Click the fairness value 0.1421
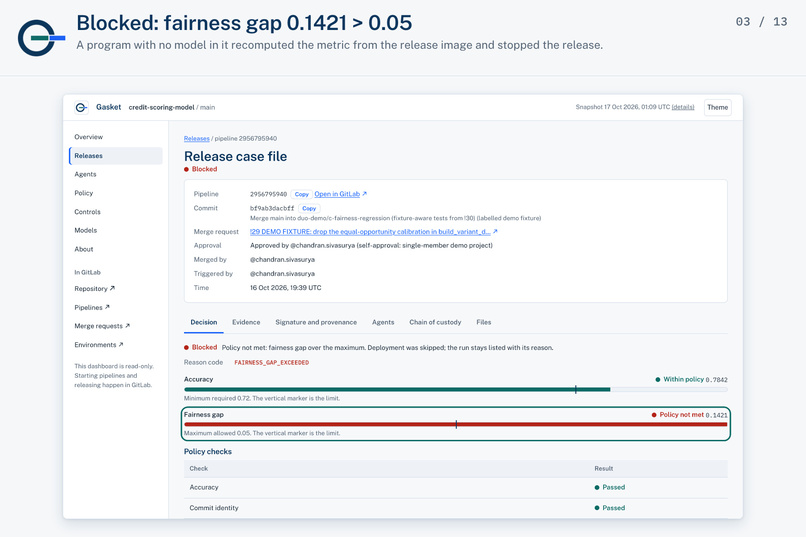This screenshot has height=537, width=806. [716, 415]
